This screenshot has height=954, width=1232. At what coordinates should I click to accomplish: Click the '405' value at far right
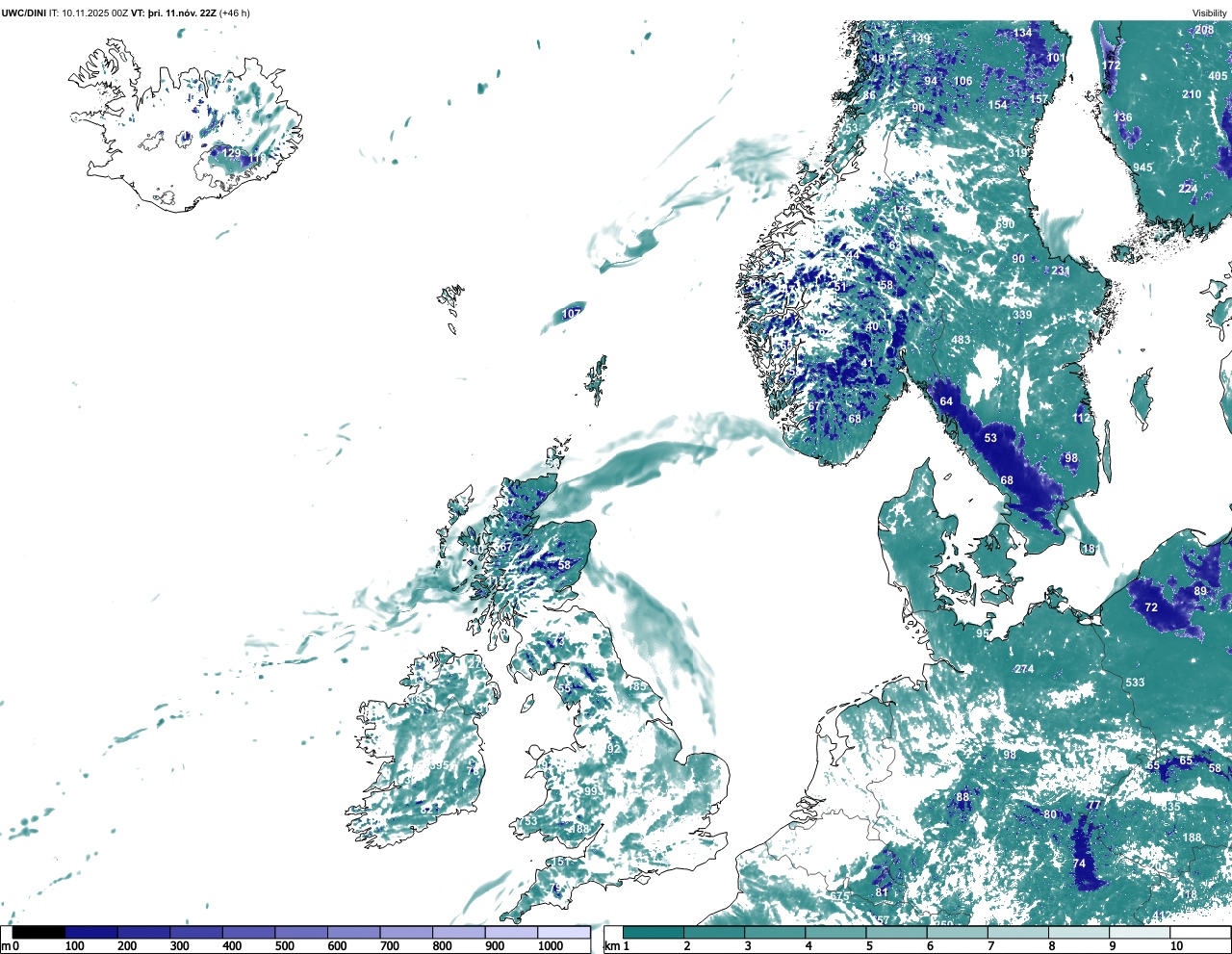click(x=1218, y=76)
